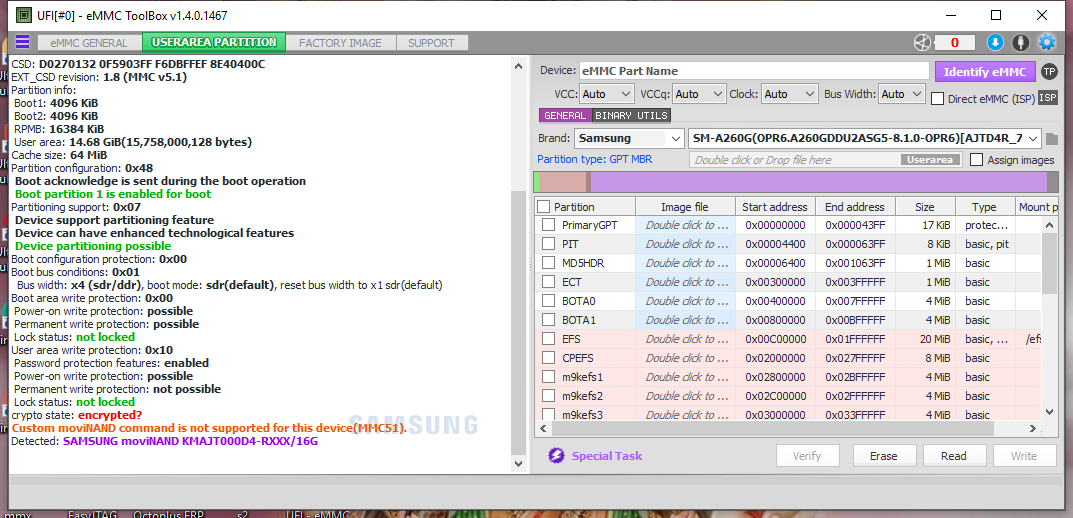The width and height of the screenshot is (1073, 518).
Task: Click the USB plug connection icon
Action: tap(1021, 42)
